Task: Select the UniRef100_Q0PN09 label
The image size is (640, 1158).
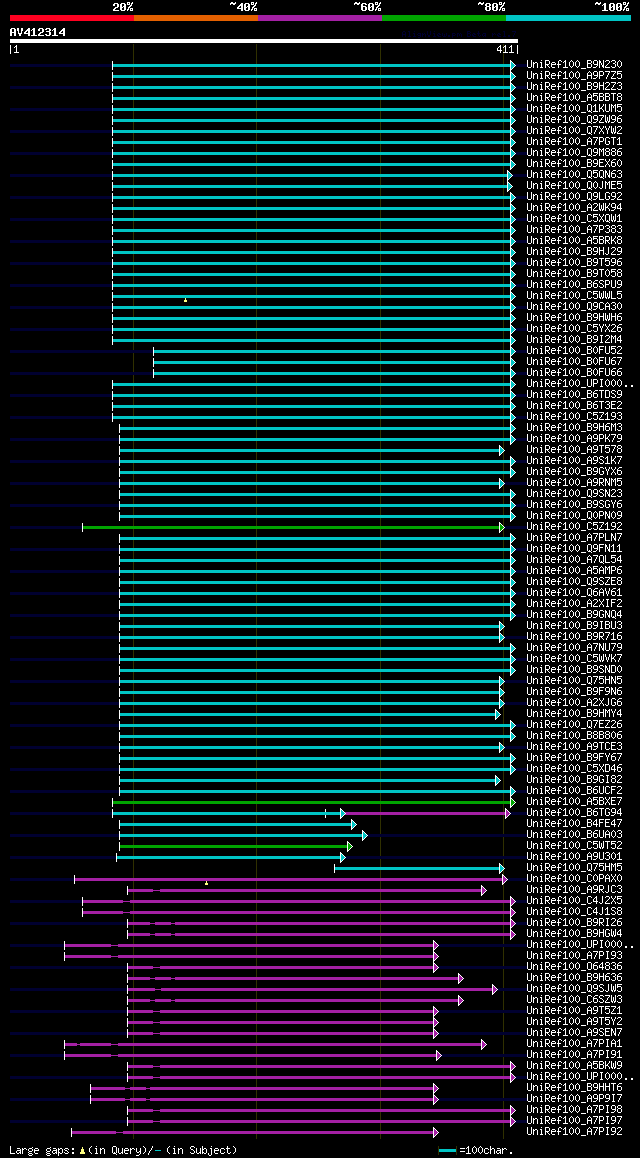Action: (x=574, y=515)
